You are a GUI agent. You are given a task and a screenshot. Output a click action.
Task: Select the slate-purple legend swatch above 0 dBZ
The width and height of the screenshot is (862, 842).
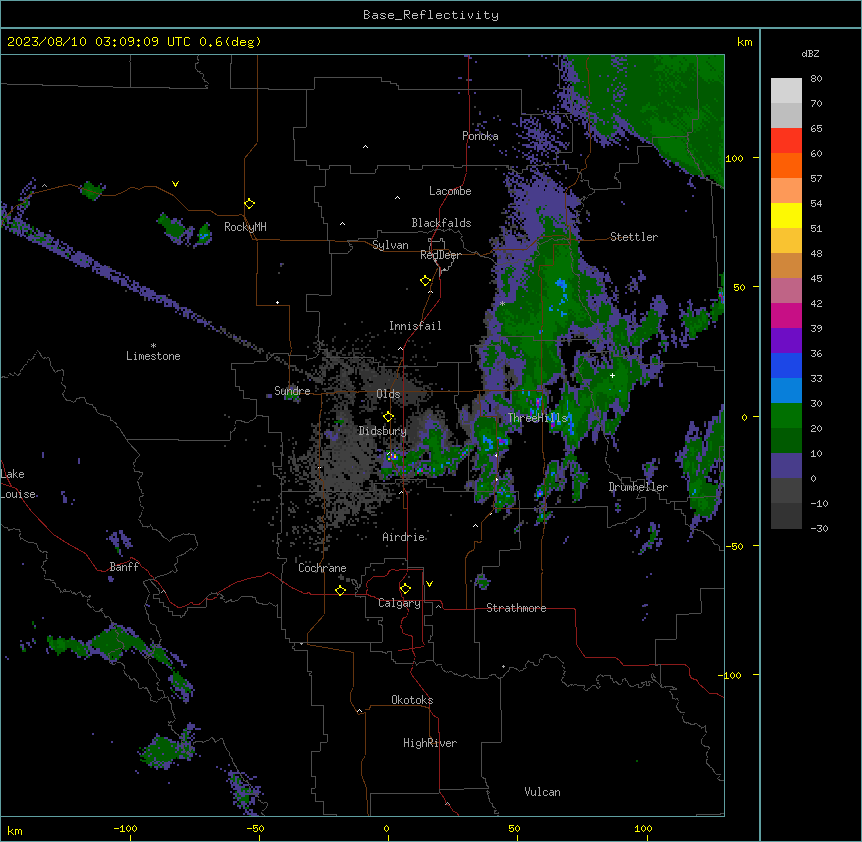[x=786, y=465]
